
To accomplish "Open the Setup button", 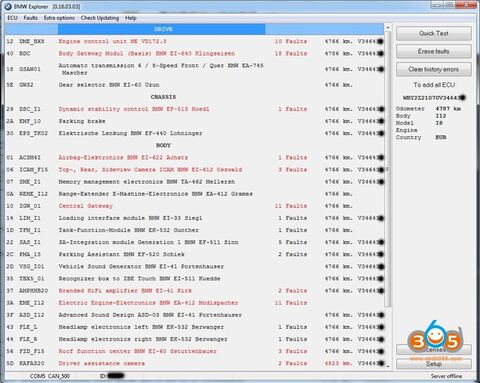I will [434, 364].
